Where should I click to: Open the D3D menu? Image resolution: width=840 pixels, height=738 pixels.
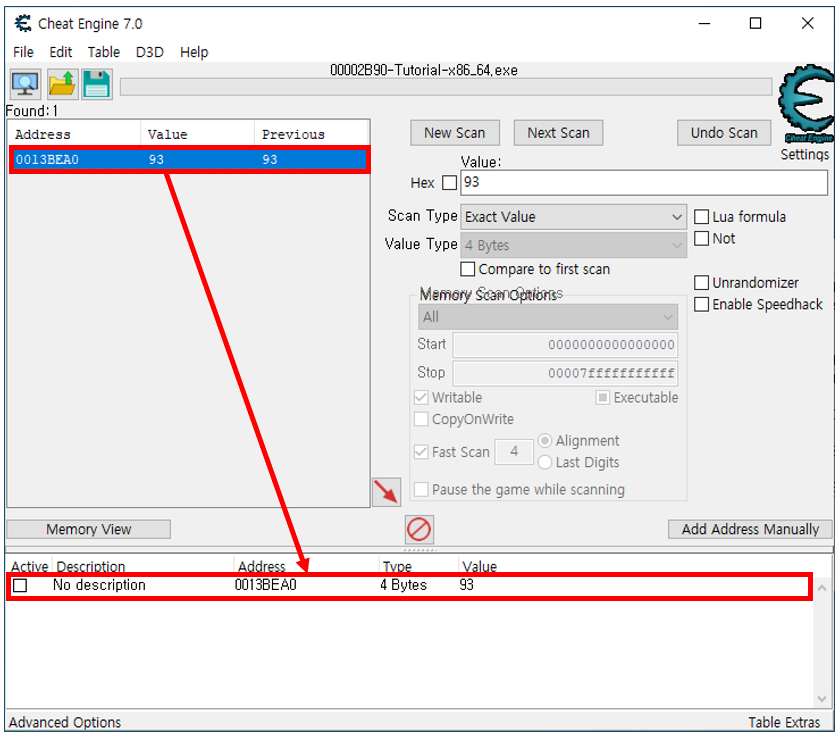pyautogui.click(x=149, y=52)
